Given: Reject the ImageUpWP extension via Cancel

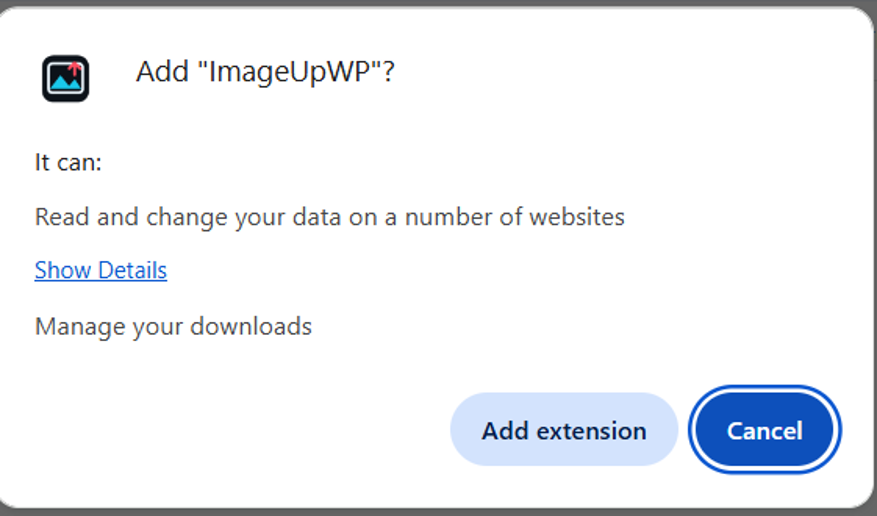Looking at the screenshot, I should (x=765, y=430).
